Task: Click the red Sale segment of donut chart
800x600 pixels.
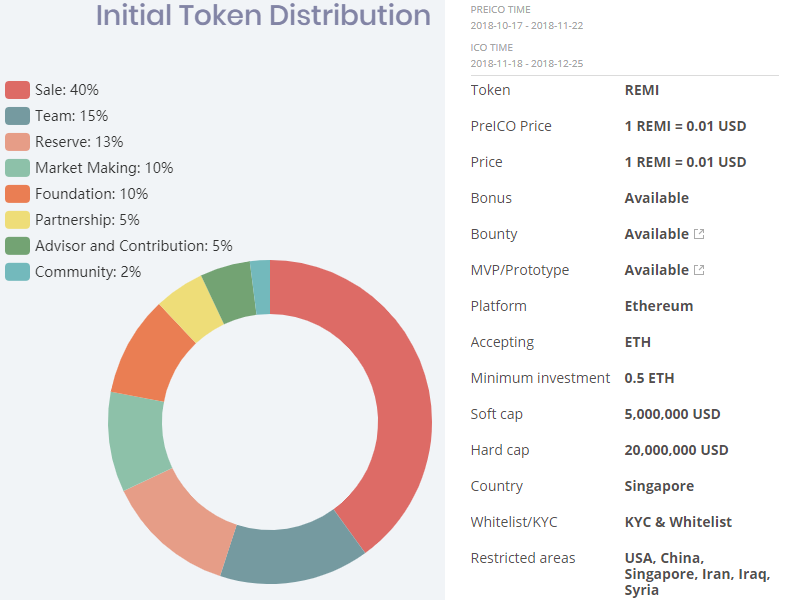Action: (395, 400)
